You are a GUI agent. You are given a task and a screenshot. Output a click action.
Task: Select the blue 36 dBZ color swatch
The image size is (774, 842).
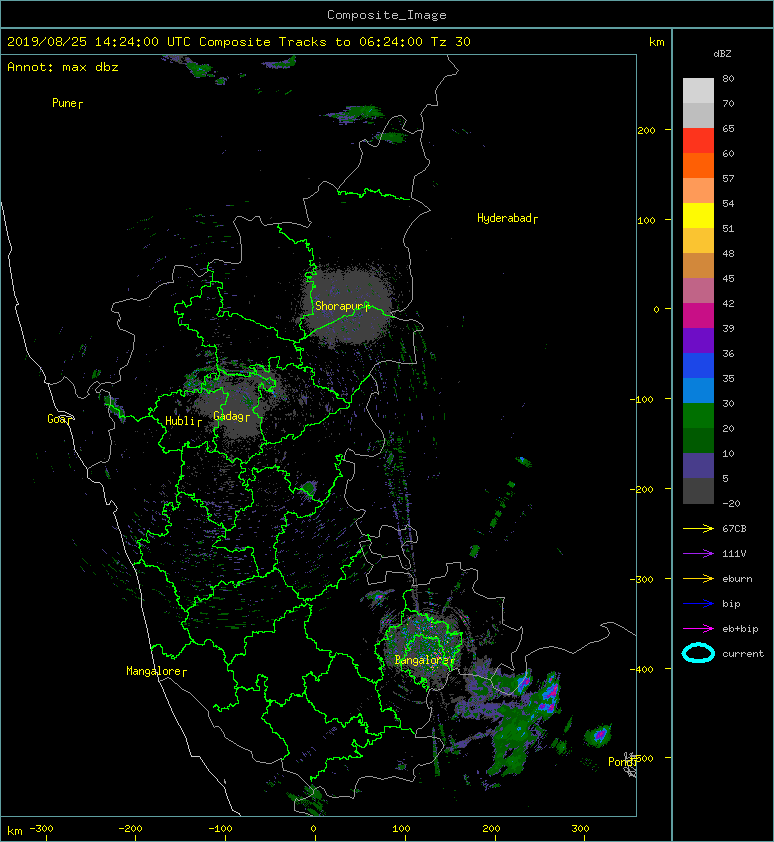[x=698, y=366]
